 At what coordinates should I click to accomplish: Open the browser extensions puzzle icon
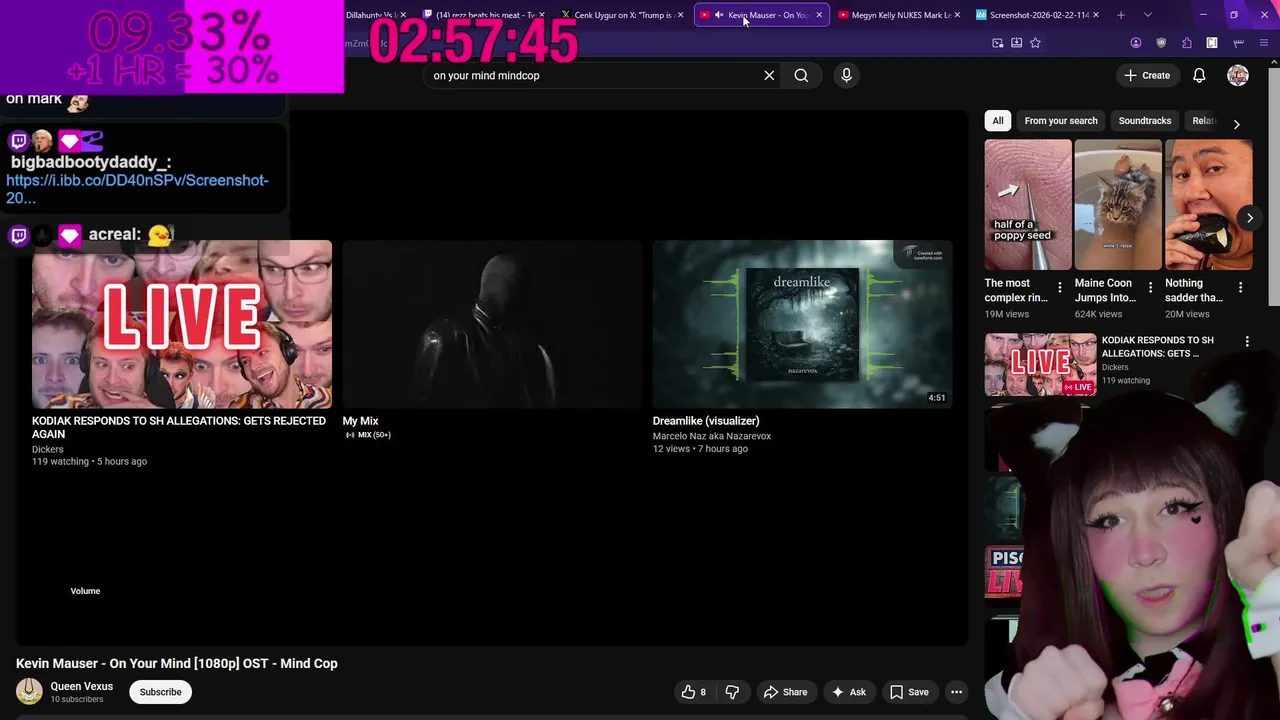1186,43
